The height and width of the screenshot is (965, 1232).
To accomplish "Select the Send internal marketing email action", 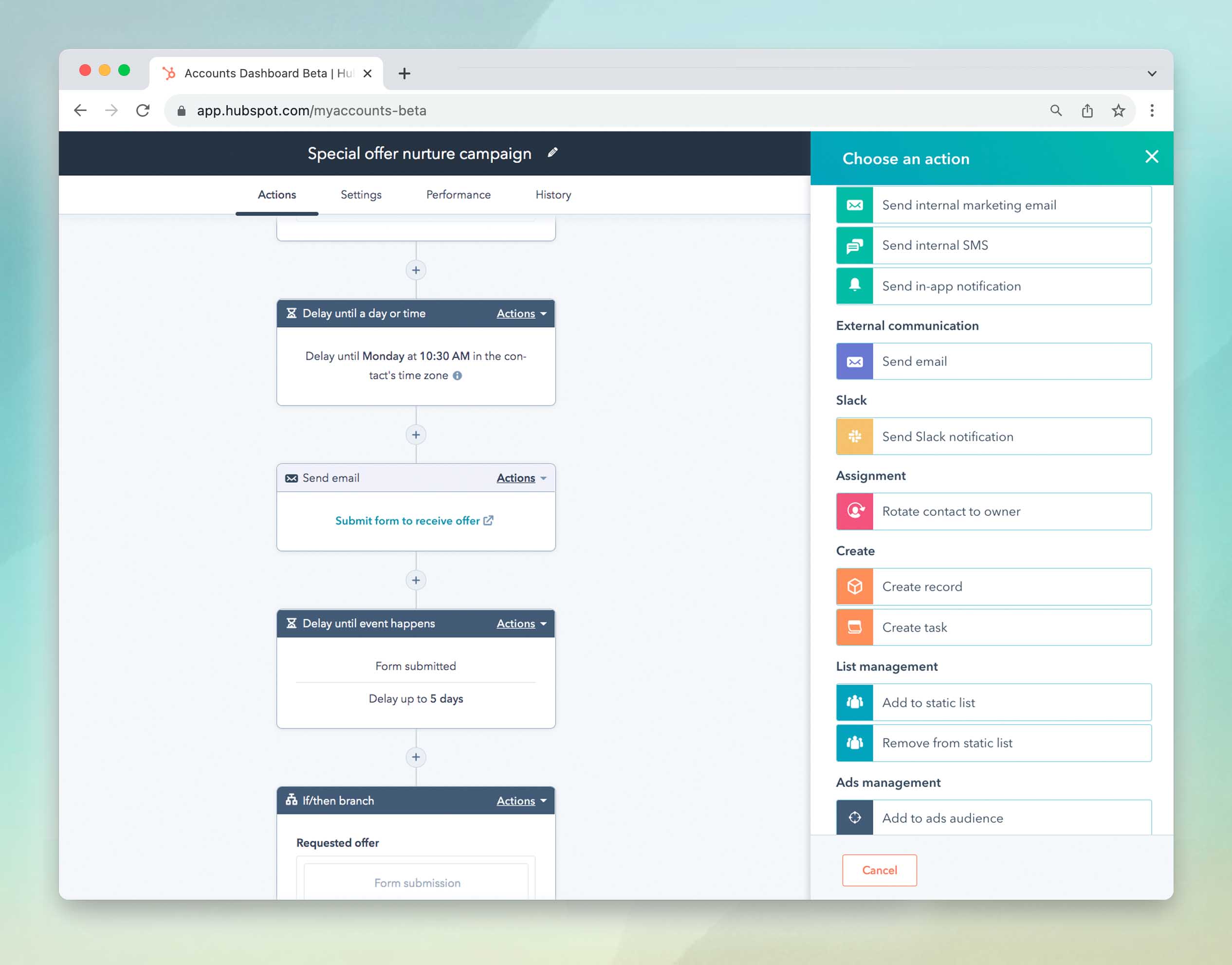I will coord(993,204).
